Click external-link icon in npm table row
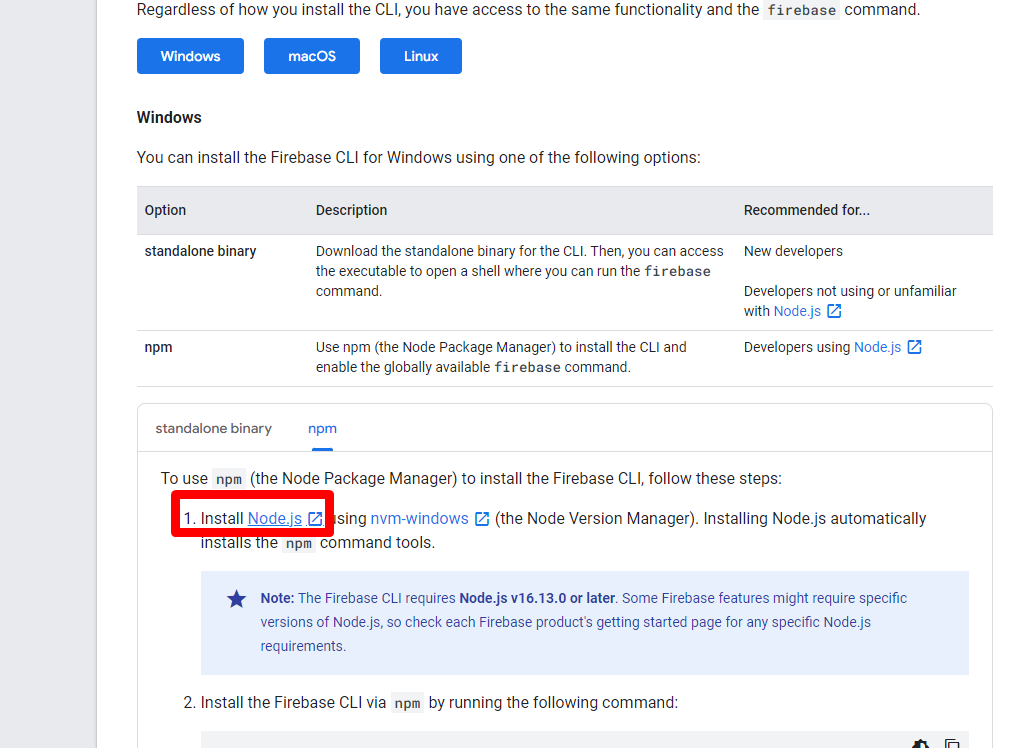Screen dimensions: 1009x748 (914, 347)
